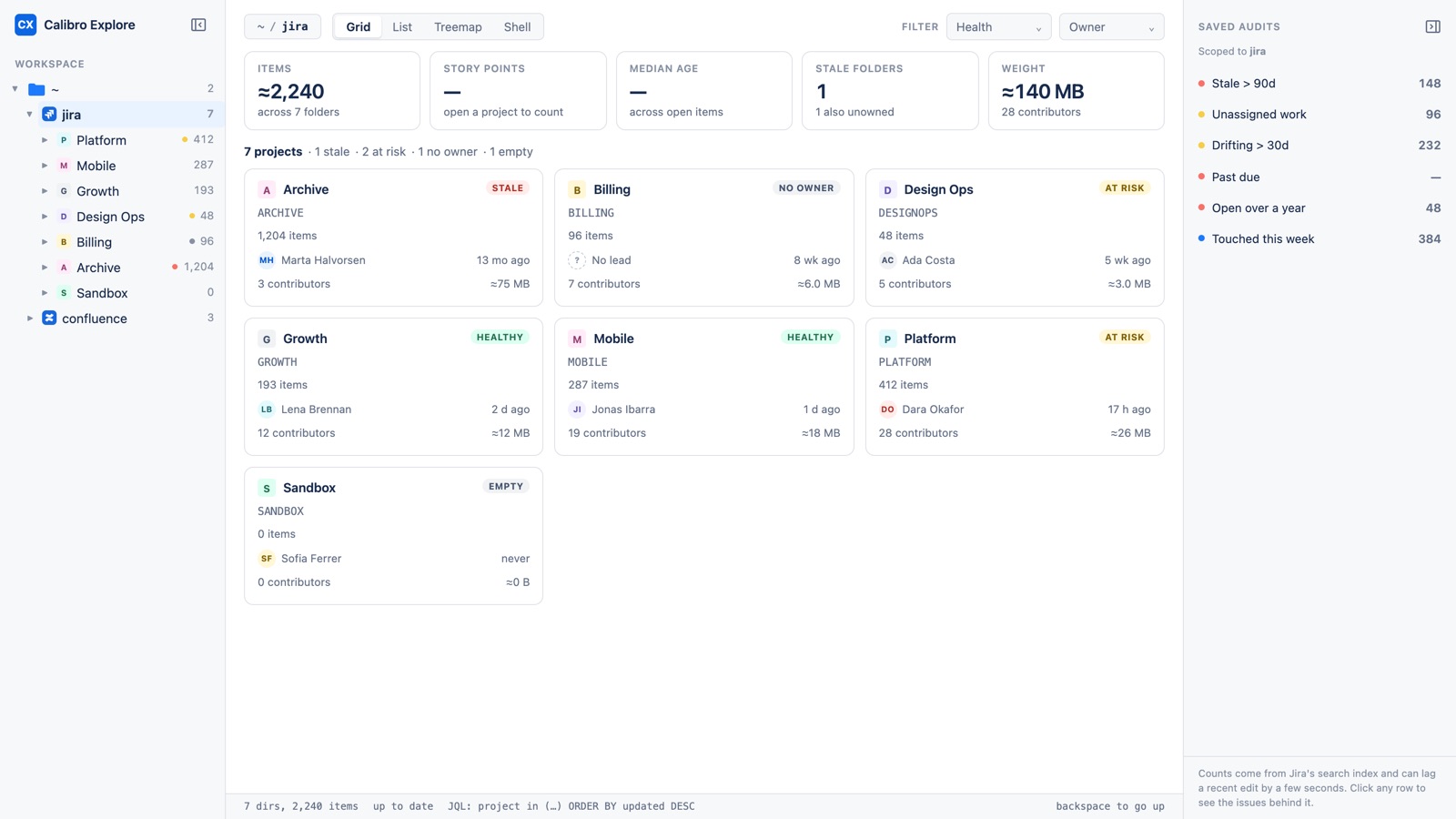
Task: Expand the Design Ops tree node arrow
Action: [45, 217]
